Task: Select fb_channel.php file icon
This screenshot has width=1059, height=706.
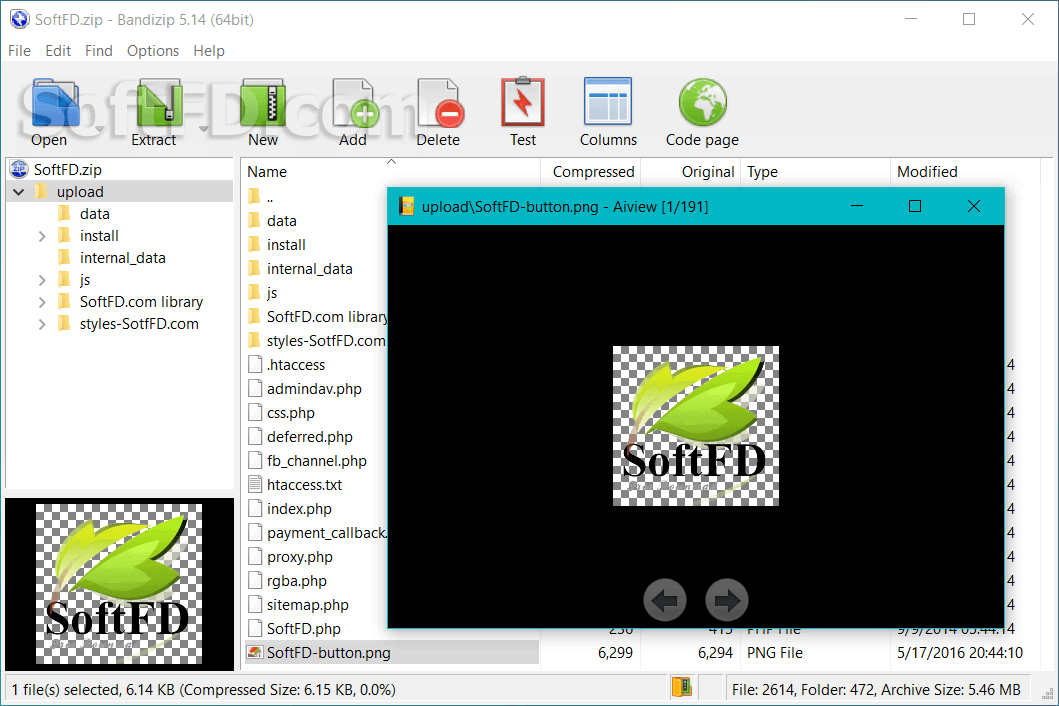Action: coord(255,461)
